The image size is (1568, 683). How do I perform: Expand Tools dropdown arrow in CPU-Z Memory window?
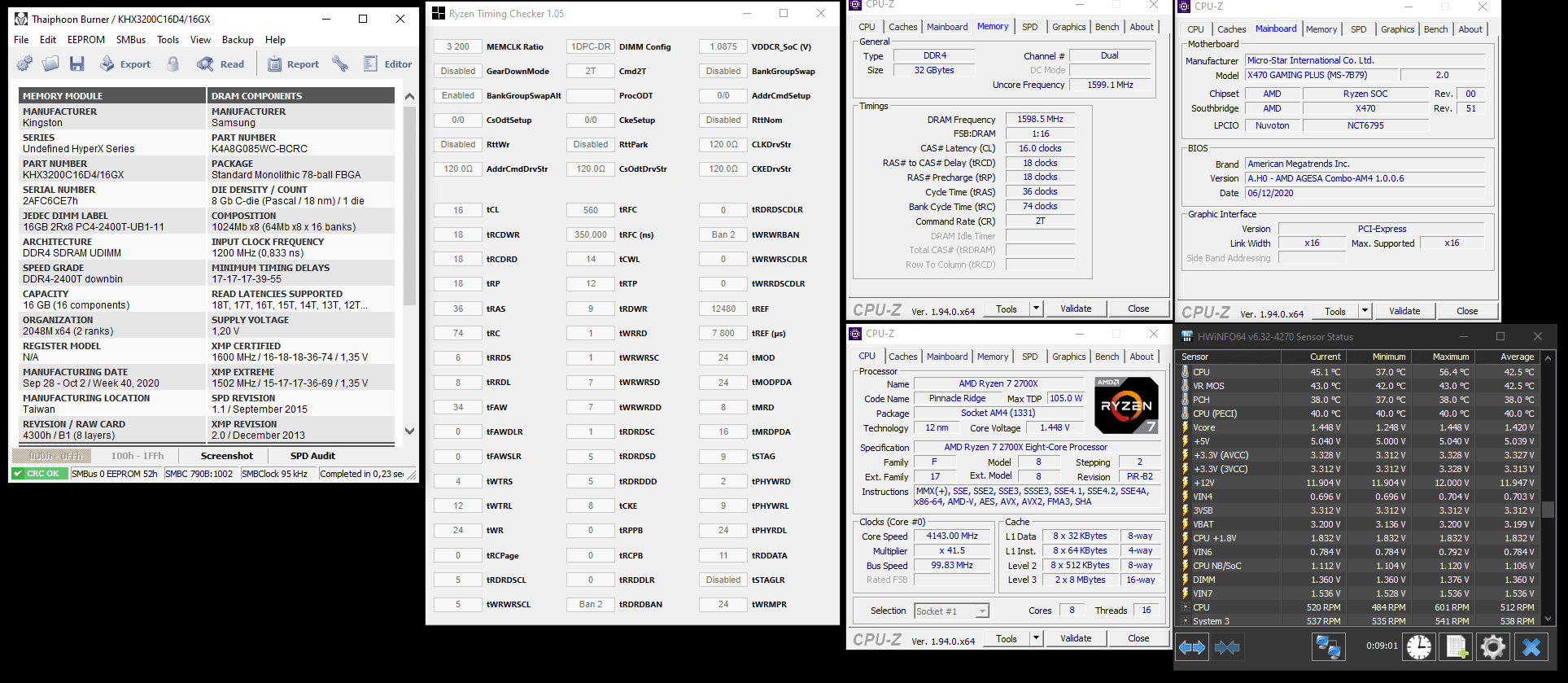(1036, 309)
